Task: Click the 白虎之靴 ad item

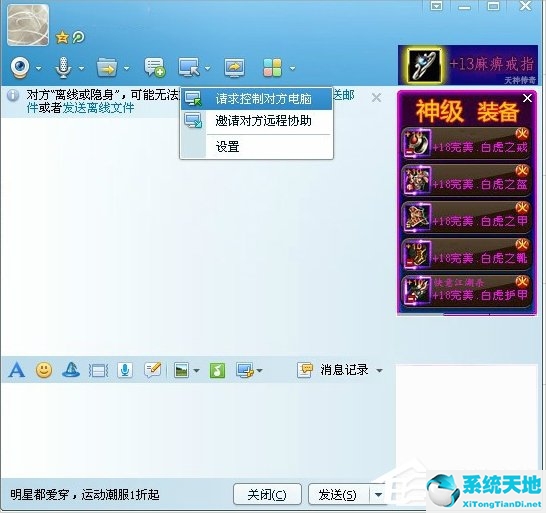Action: pyautogui.click(x=466, y=254)
